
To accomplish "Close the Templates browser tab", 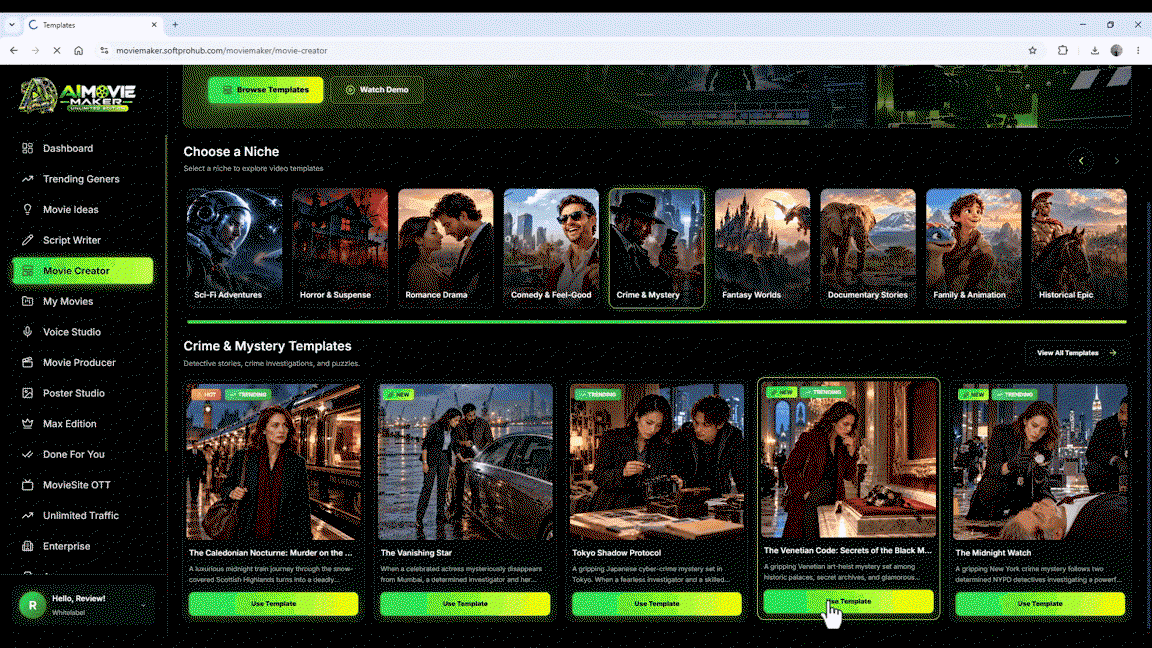I will 154,24.
